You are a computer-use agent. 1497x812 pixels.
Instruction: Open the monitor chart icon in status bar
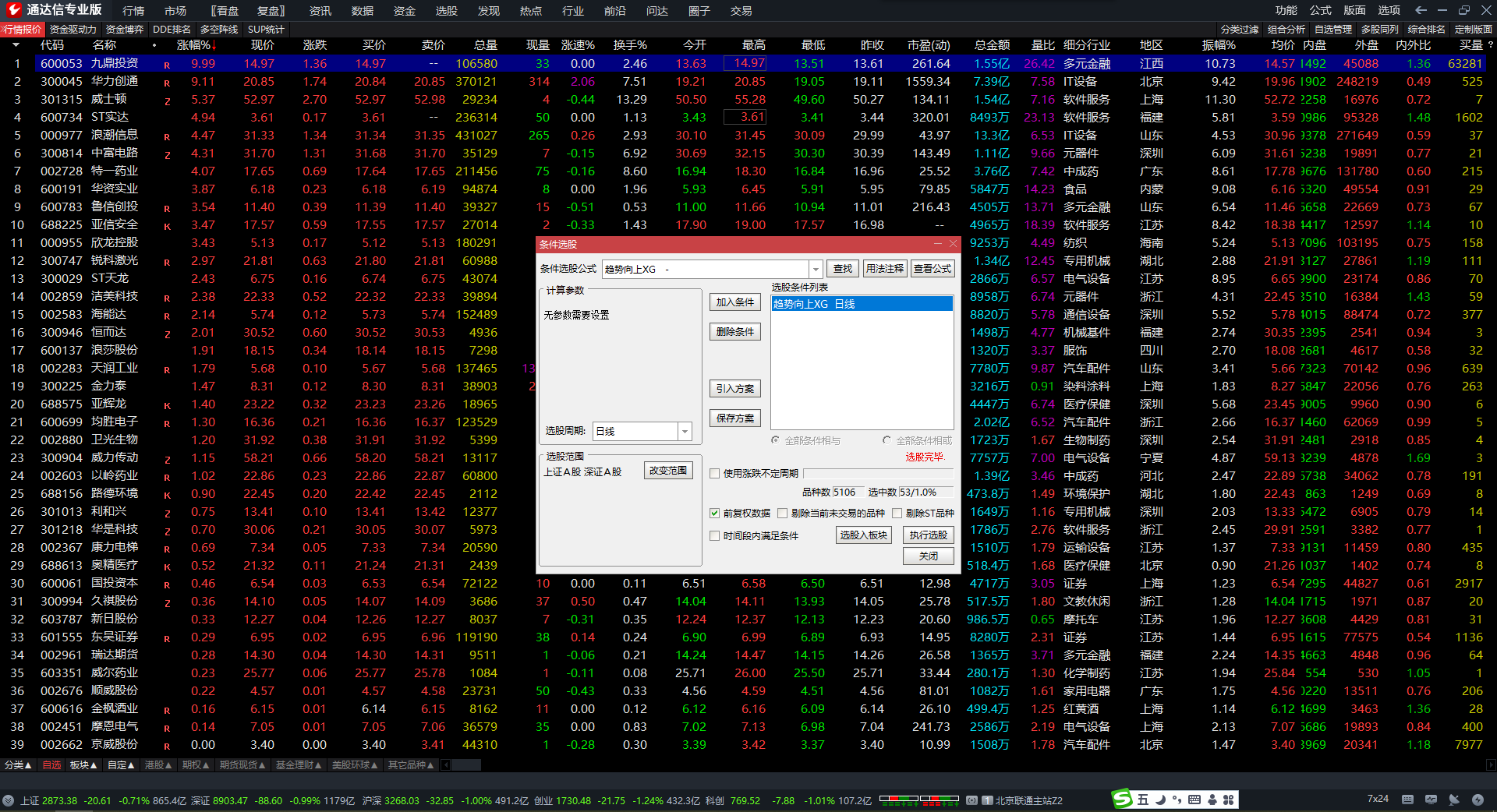[x=1431, y=800]
